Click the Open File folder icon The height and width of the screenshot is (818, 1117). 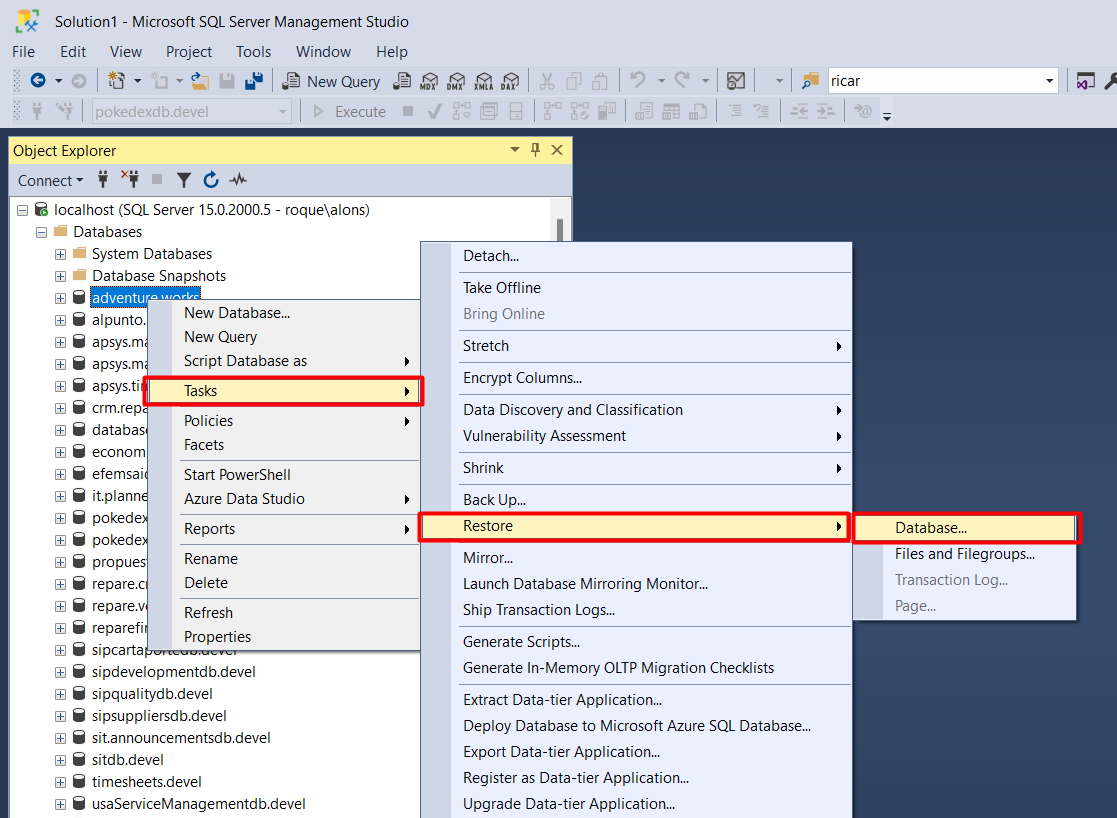(x=200, y=81)
